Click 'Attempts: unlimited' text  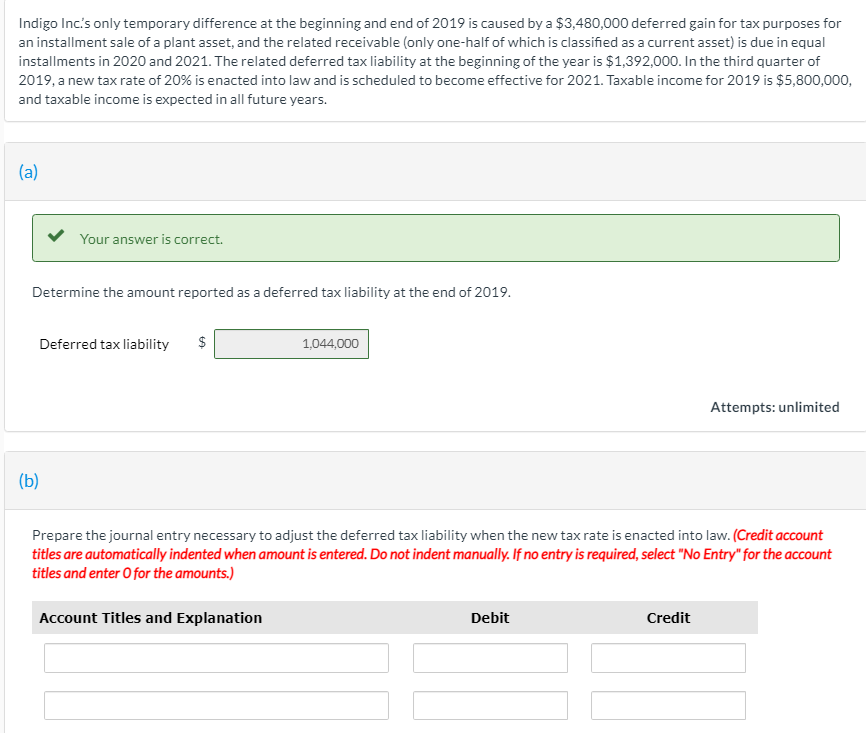[x=774, y=407]
